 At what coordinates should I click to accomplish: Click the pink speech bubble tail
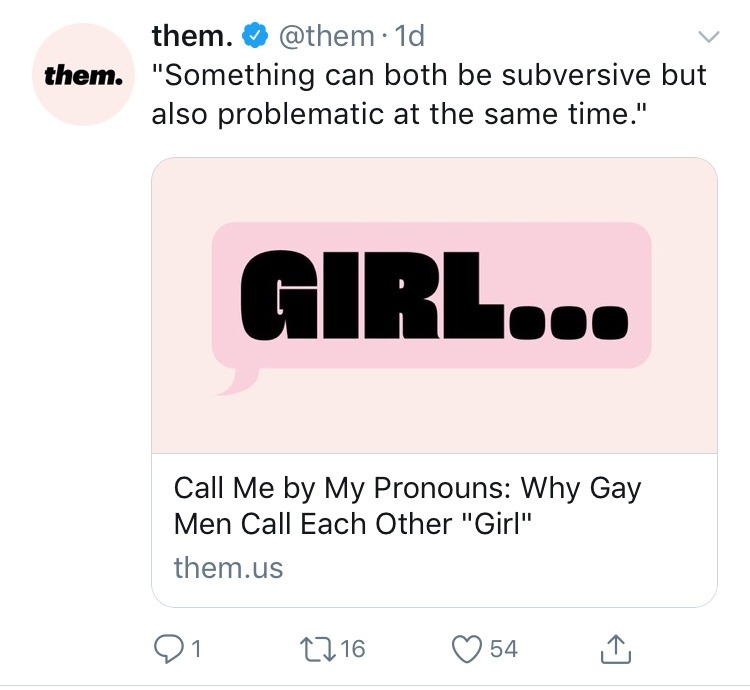coord(236,381)
